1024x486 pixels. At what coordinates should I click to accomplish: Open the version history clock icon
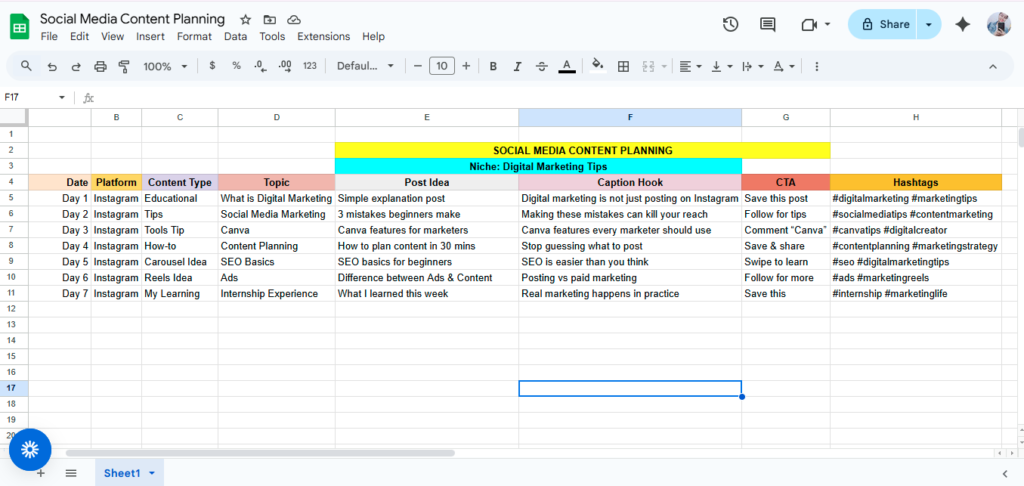730,25
